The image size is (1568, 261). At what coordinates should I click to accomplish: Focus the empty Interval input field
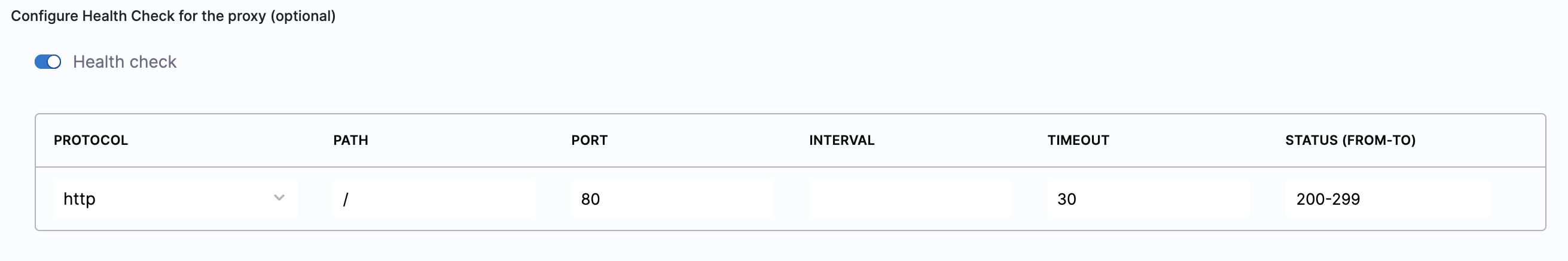(910, 199)
